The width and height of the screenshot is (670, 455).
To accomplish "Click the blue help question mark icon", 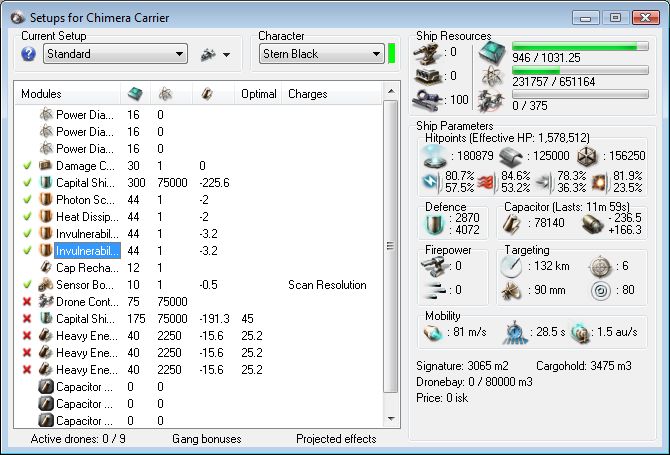I will point(28,54).
